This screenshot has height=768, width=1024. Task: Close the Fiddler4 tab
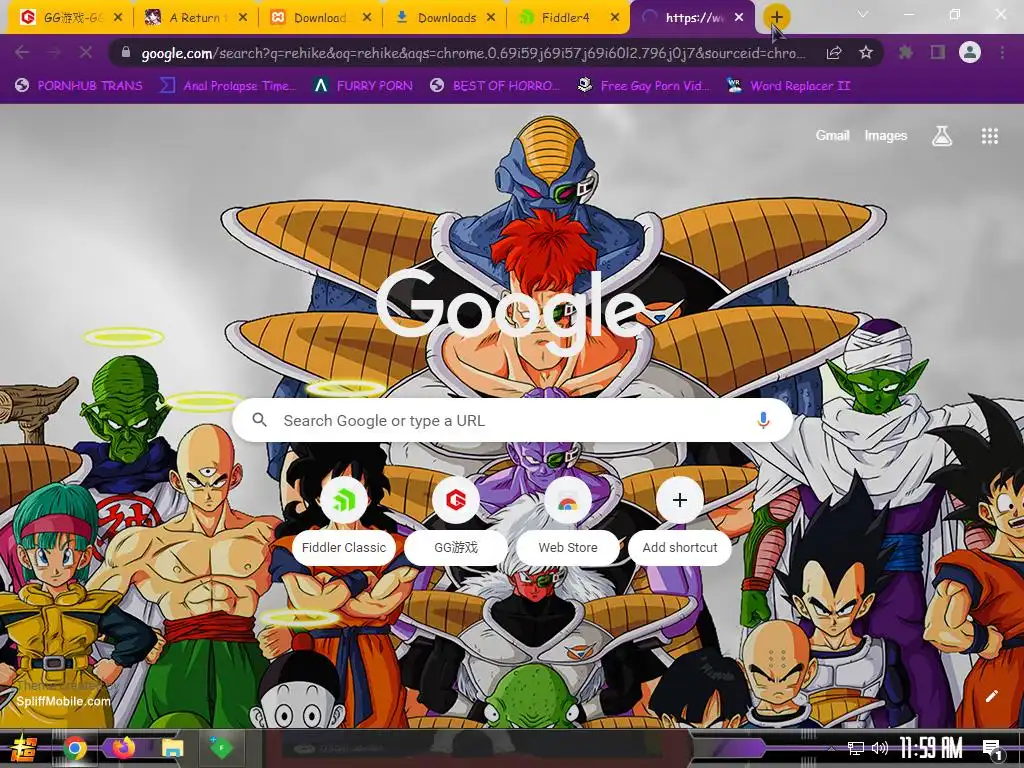coord(615,18)
